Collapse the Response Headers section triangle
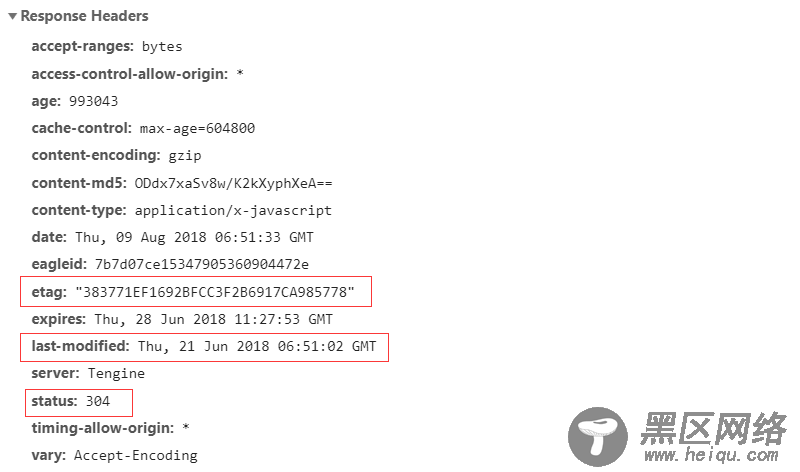 pos(13,16)
